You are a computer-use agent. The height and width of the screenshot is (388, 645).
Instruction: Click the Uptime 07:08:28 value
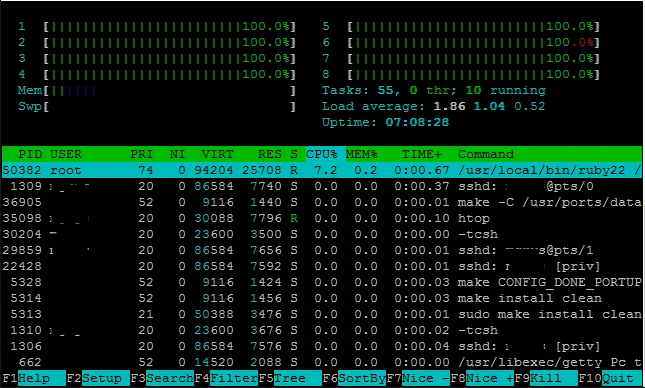[417, 123]
